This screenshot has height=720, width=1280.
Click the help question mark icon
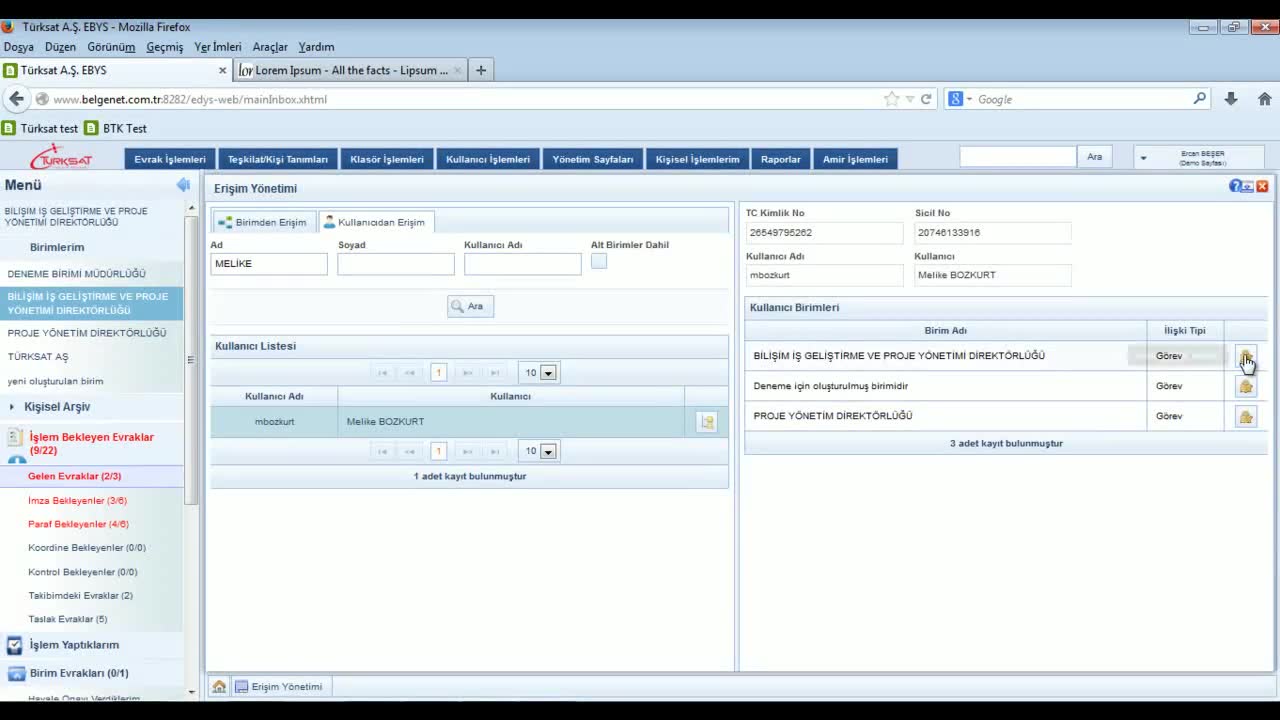(1235, 187)
